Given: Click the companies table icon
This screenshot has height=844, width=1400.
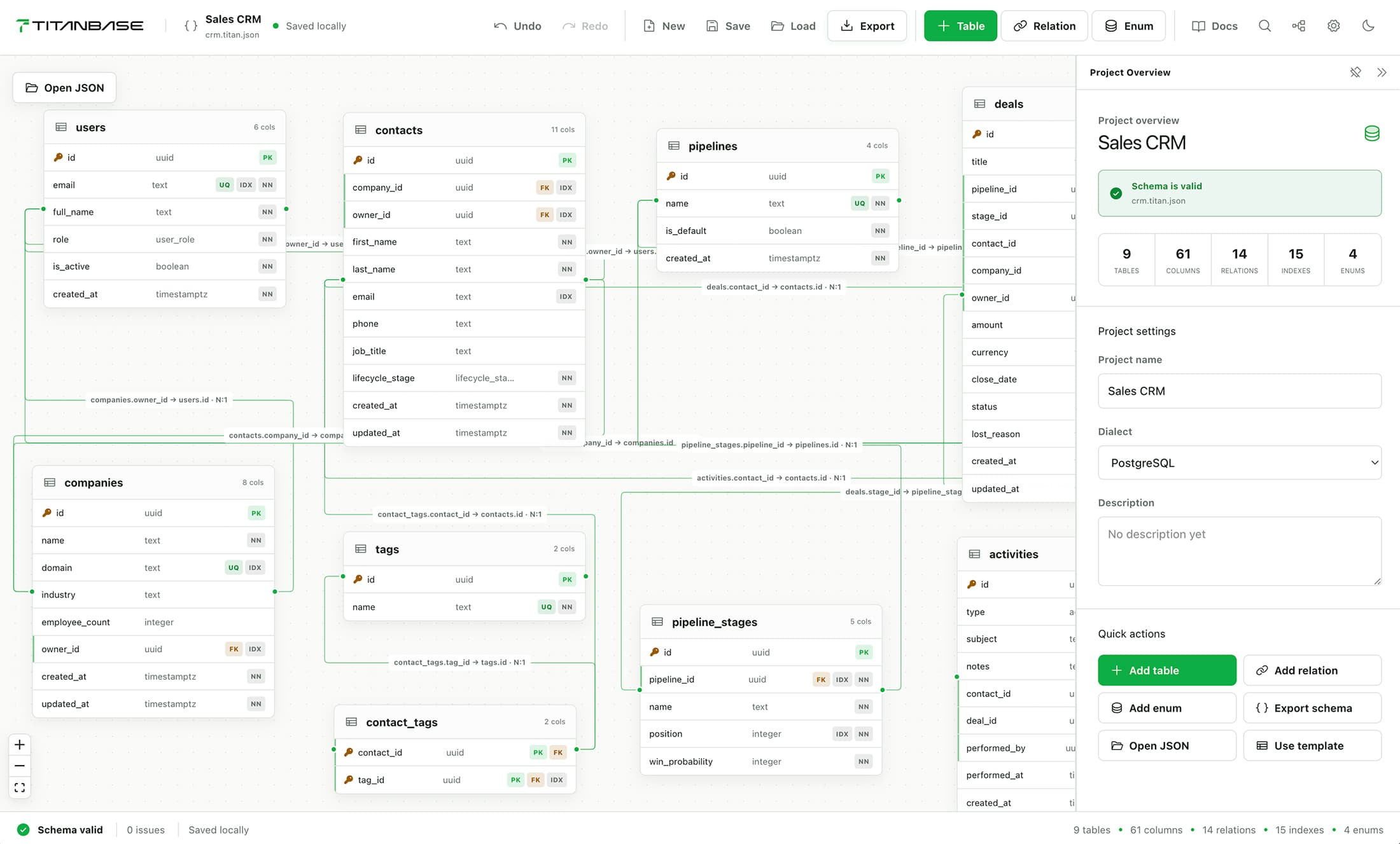Looking at the screenshot, I should pos(50,482).
